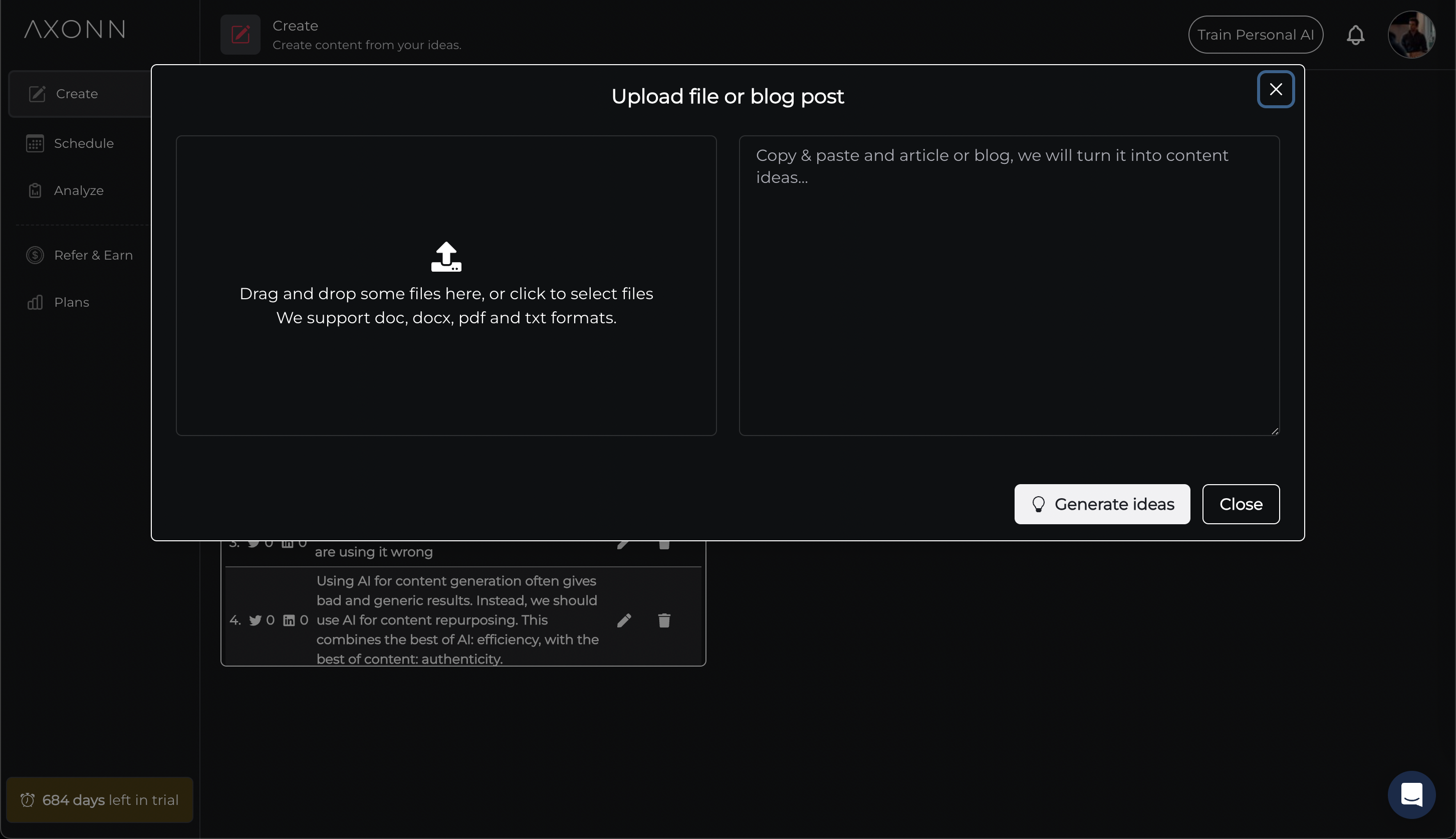Open the notifications bell
The image size is (1456, 839).
[1355, 35]
